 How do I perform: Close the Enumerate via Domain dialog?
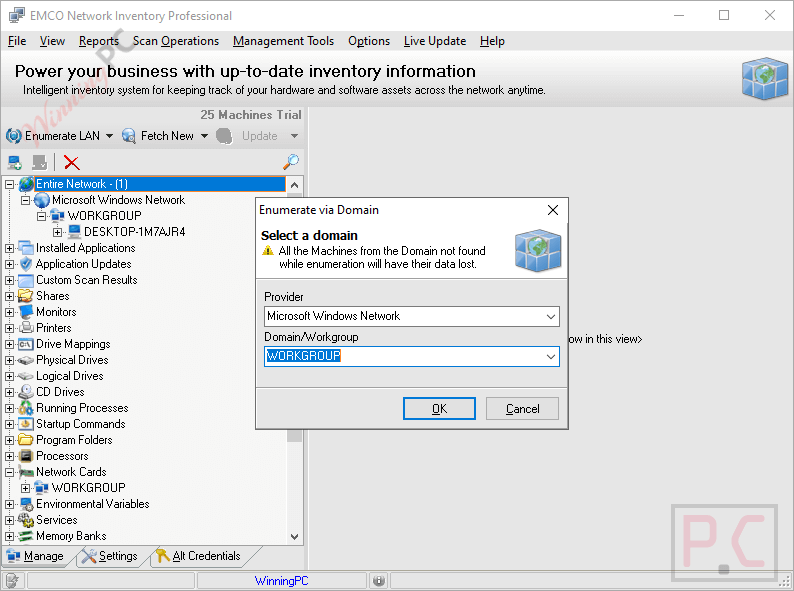553,210
